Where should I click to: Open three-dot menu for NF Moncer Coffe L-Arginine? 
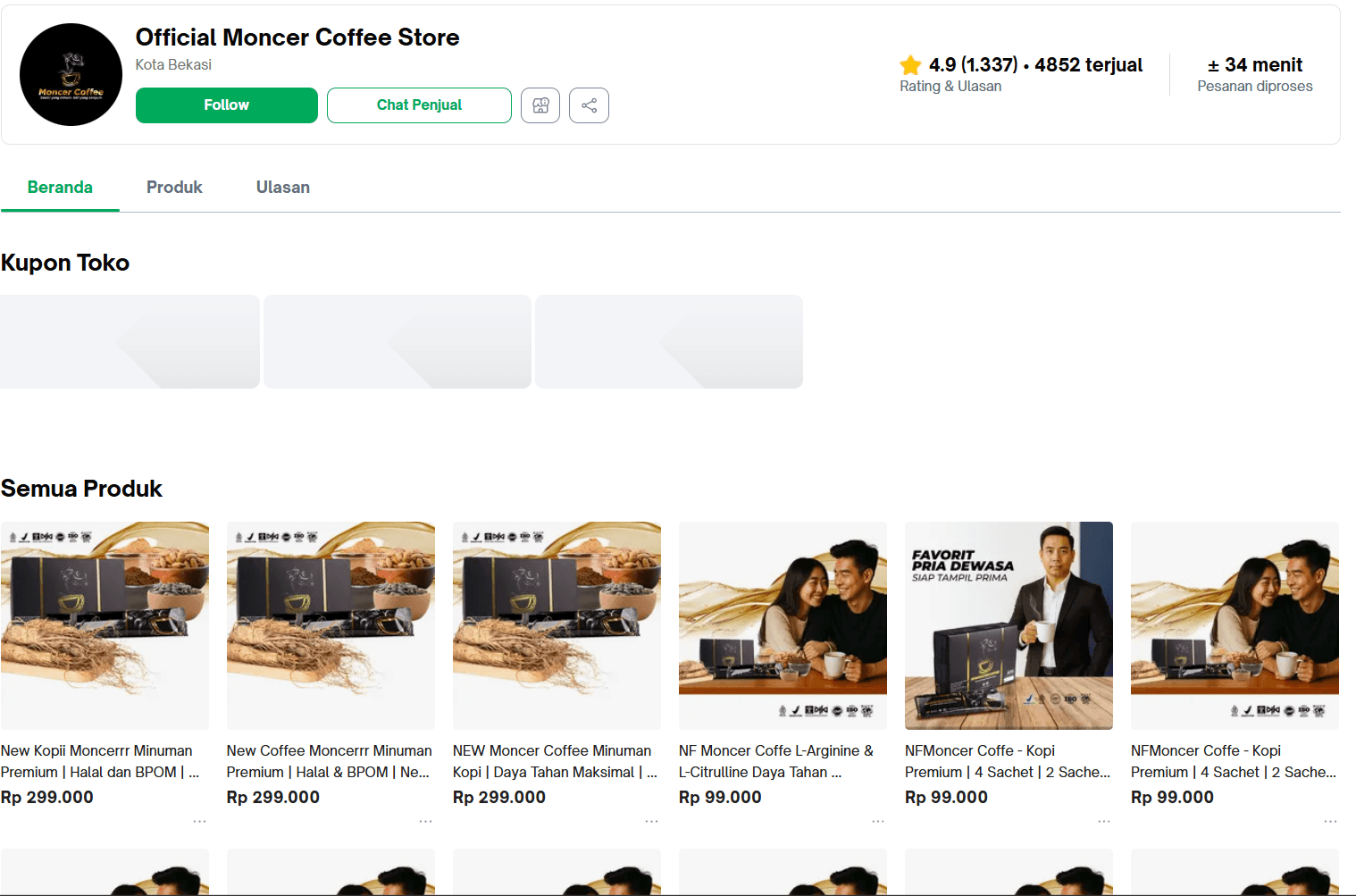point(877,821)
